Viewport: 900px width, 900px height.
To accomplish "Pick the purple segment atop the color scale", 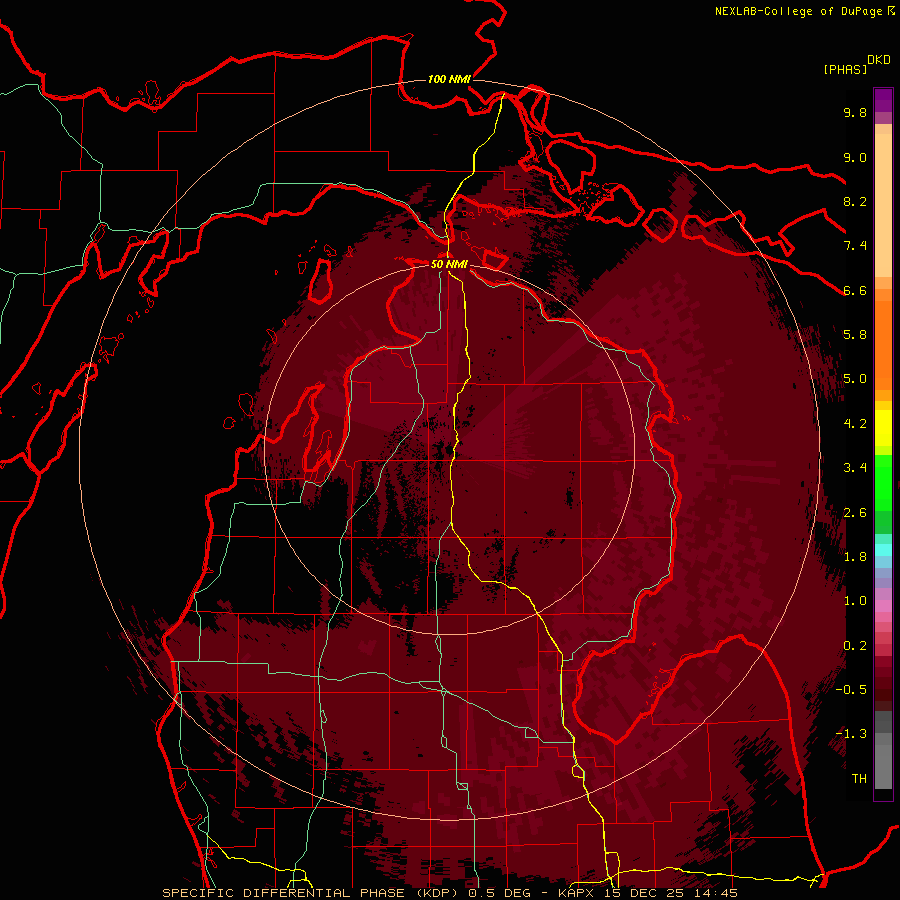I will pos(883,100).
